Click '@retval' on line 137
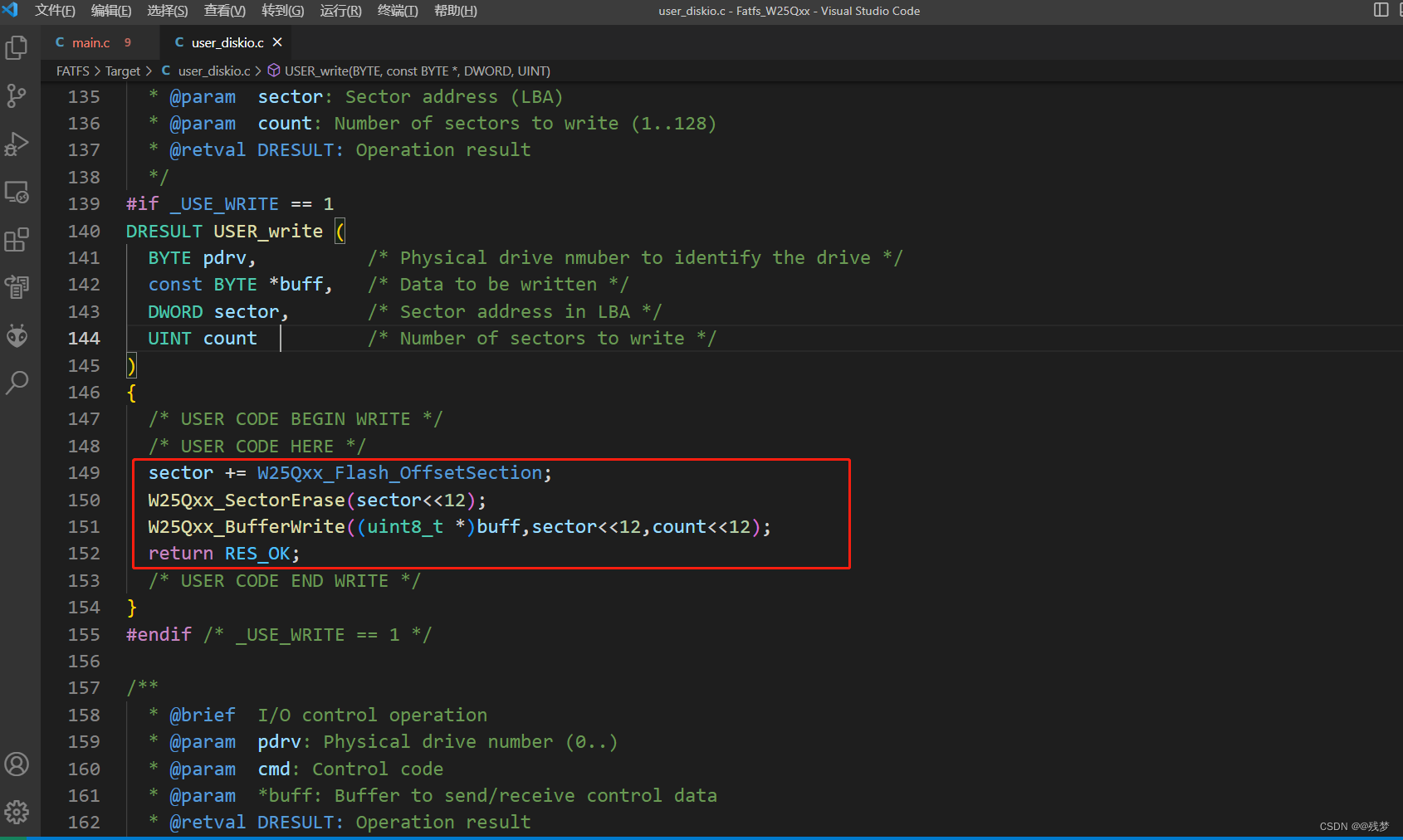1403x840 pixels. click(208, 150)
